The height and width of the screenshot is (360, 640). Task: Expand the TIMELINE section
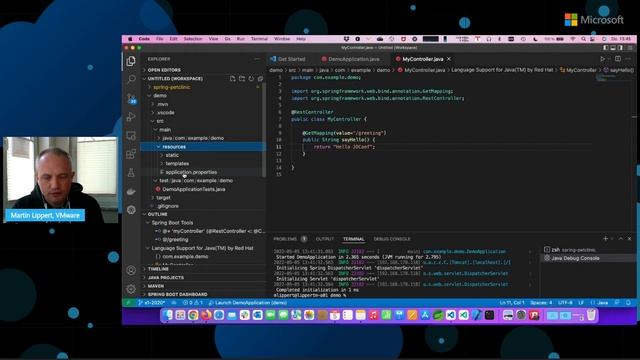158,269
